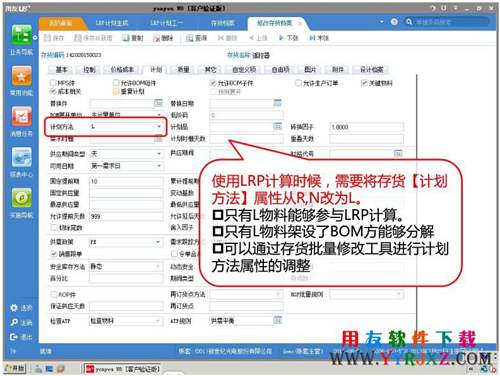This screenshot has width=500, height=376.
Task: Click the 退出 exit icon in sidebar
Action: pos(14,337)
